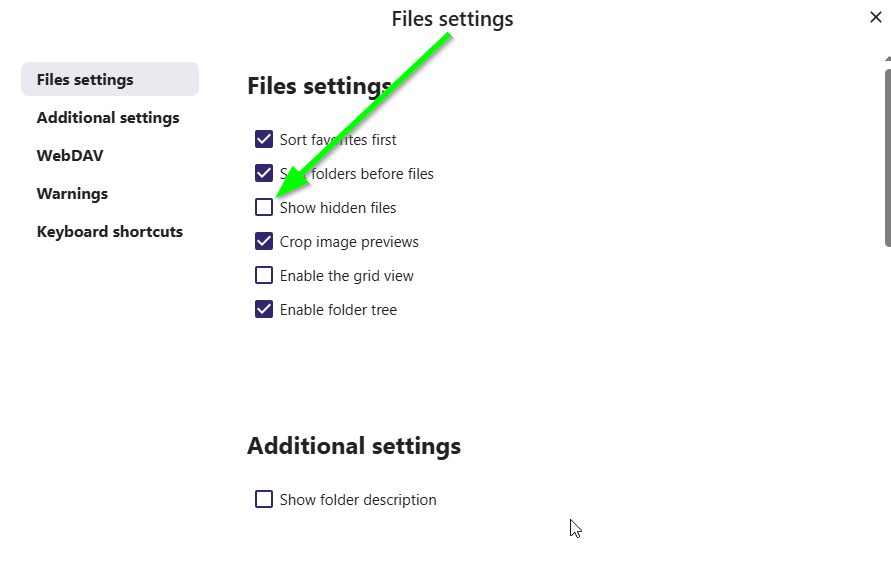891x562 pixels.
Task: Disable the Sort folders before files checkbox
Action: click(264, 174)
